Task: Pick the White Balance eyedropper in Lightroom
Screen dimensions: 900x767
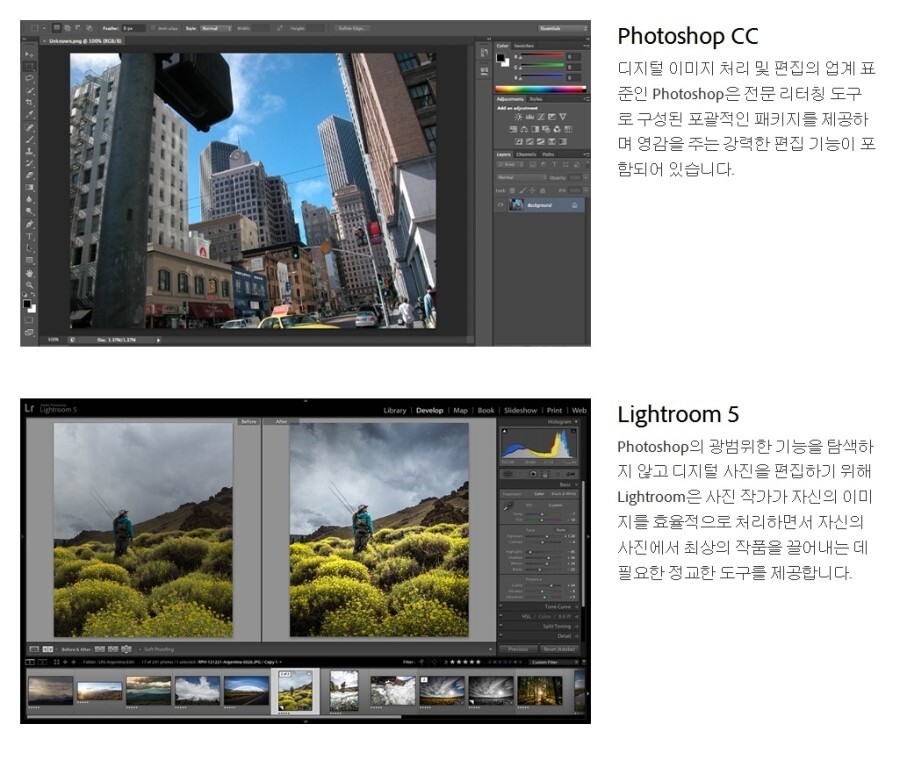Action: [x=508, y=506]
